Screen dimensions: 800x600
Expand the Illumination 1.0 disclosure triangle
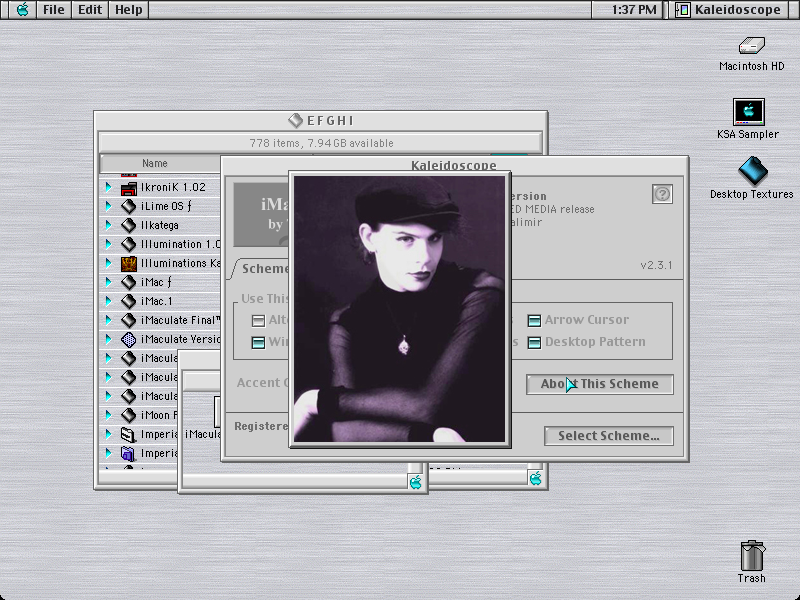tap(108, 244)
